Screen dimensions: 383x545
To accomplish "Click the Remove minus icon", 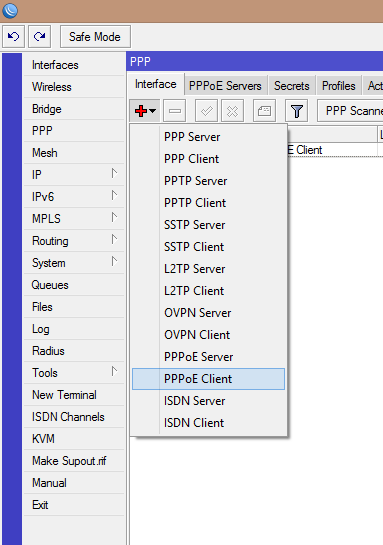I will click(174, 111).
